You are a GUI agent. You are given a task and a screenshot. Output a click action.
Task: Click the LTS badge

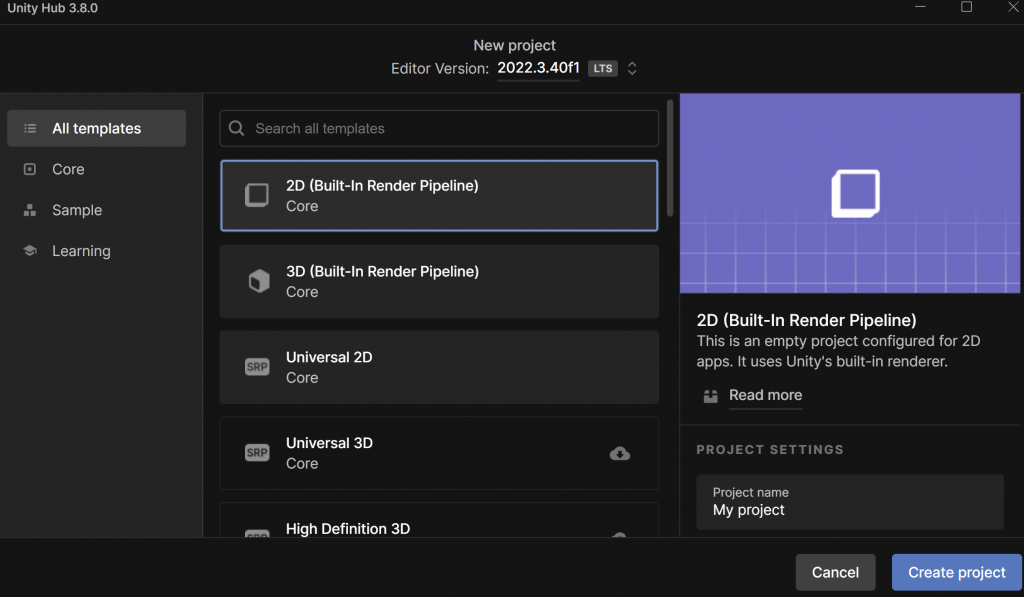click(x=603, y=68)
